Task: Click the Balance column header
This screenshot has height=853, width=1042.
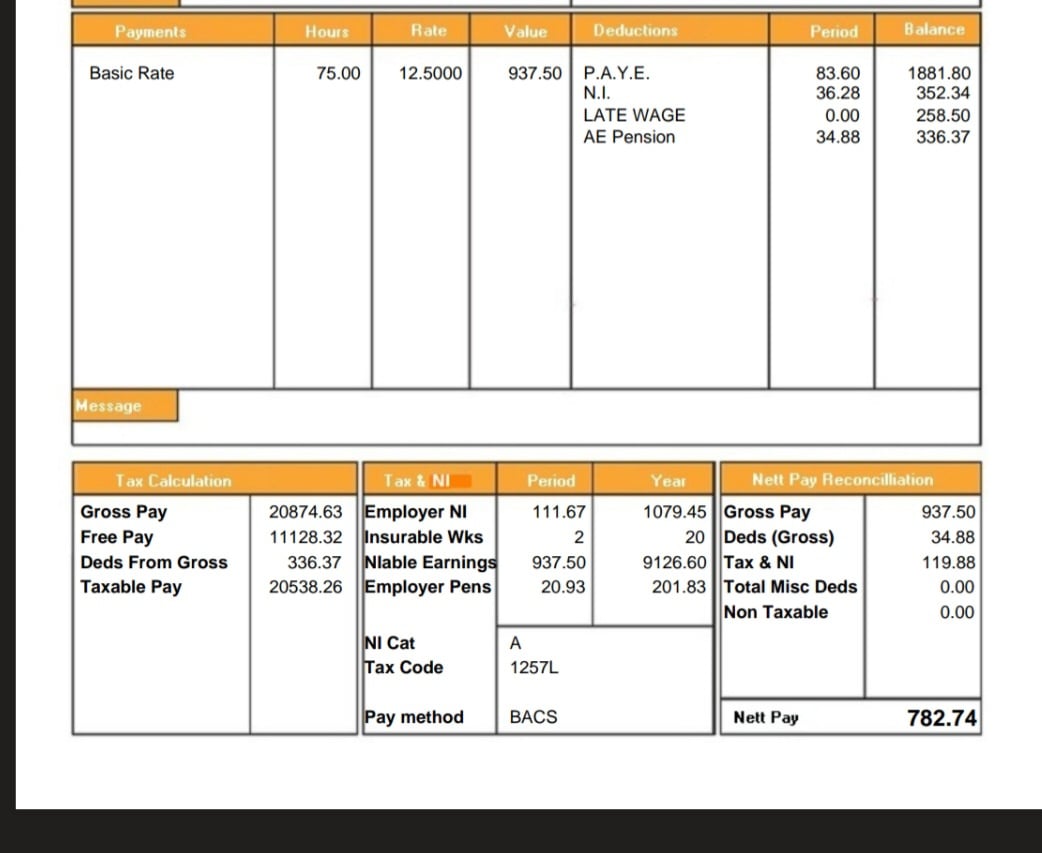Action: (933, 30)
